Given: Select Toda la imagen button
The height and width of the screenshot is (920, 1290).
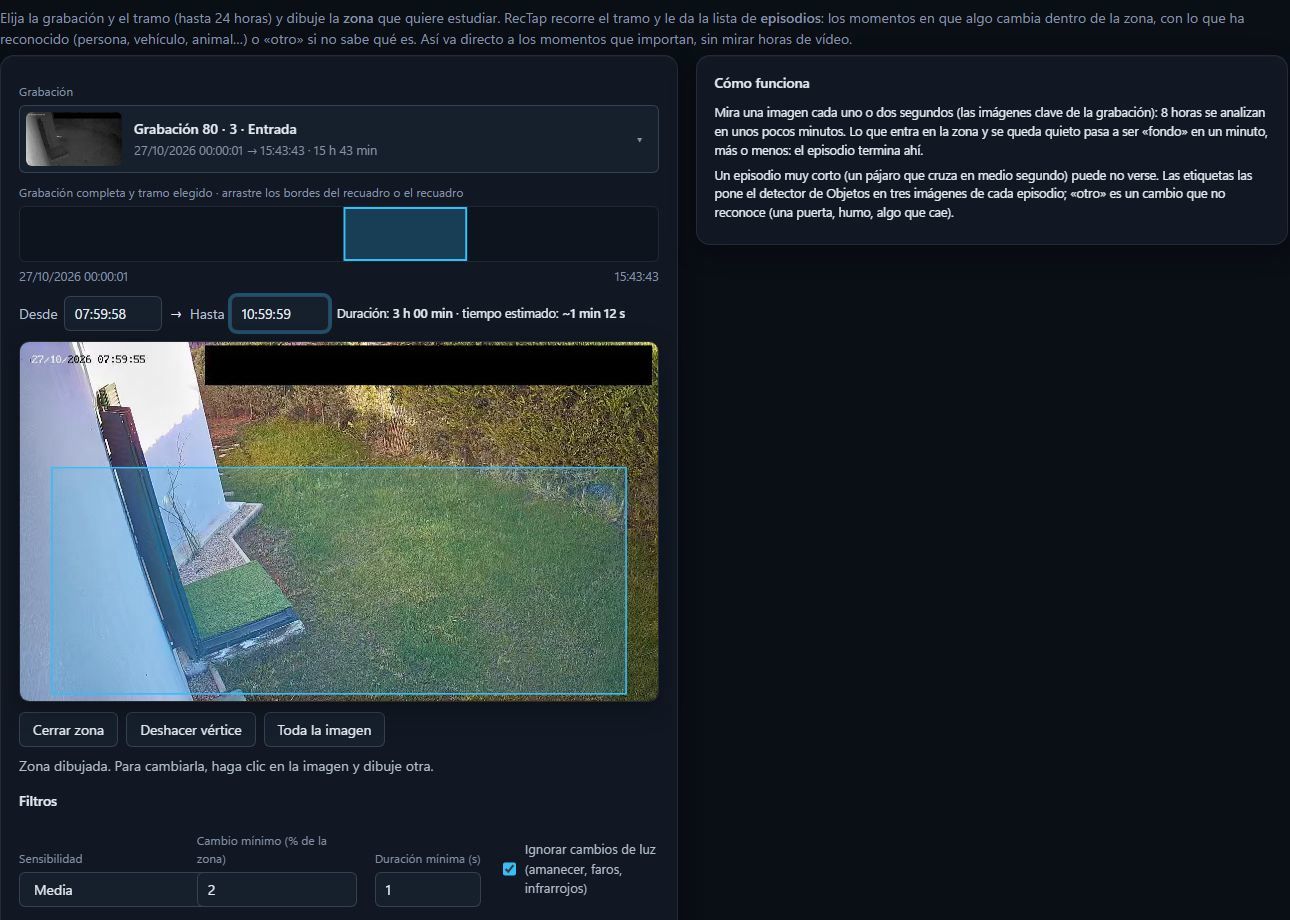Looking at the screenshot, I should (x=324, y=730).
